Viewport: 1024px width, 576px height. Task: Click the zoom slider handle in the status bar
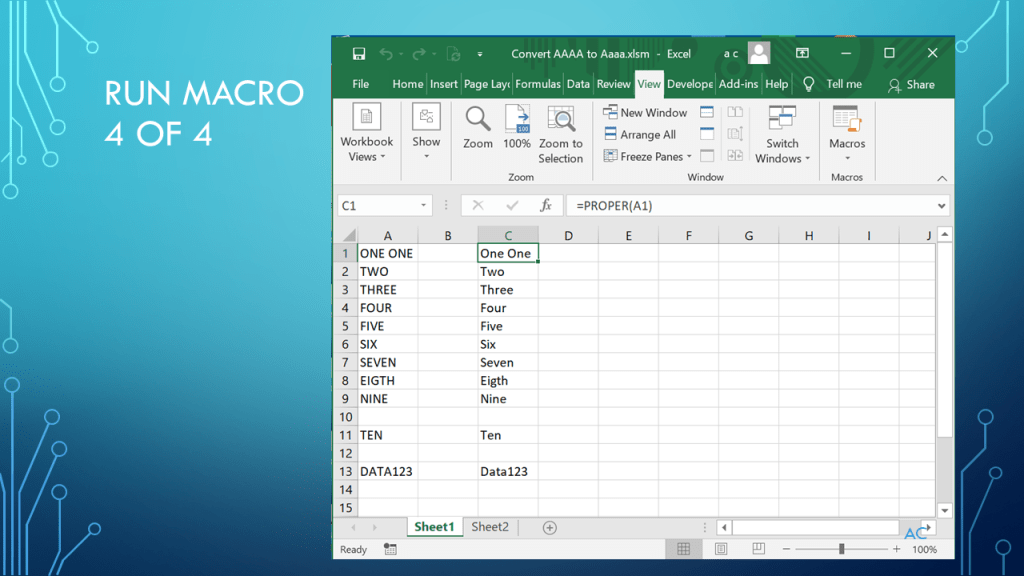pos(841,549)
